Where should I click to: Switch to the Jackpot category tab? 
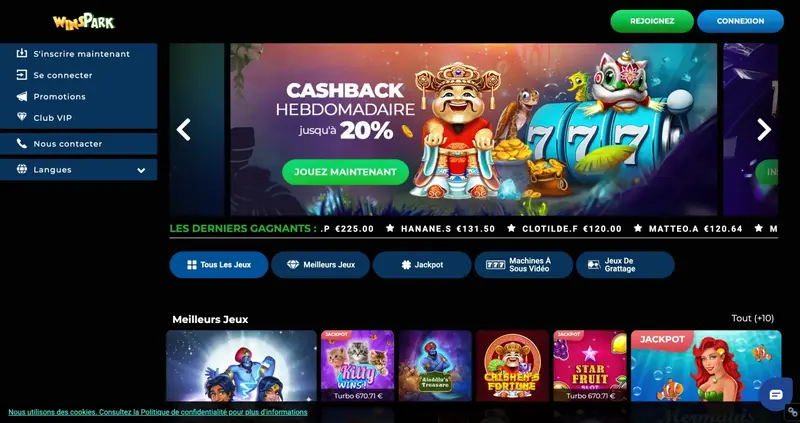coord(422,265)
